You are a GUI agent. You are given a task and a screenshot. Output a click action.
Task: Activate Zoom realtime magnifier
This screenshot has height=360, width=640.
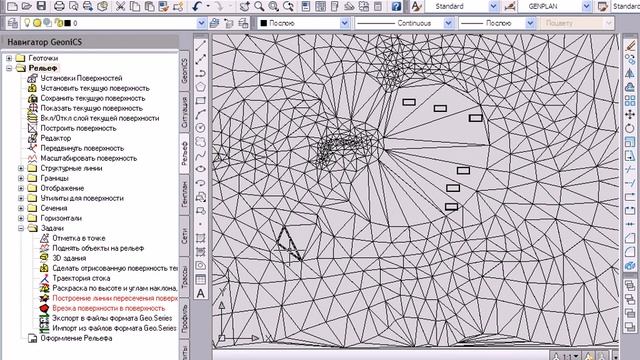coord(259,6)
